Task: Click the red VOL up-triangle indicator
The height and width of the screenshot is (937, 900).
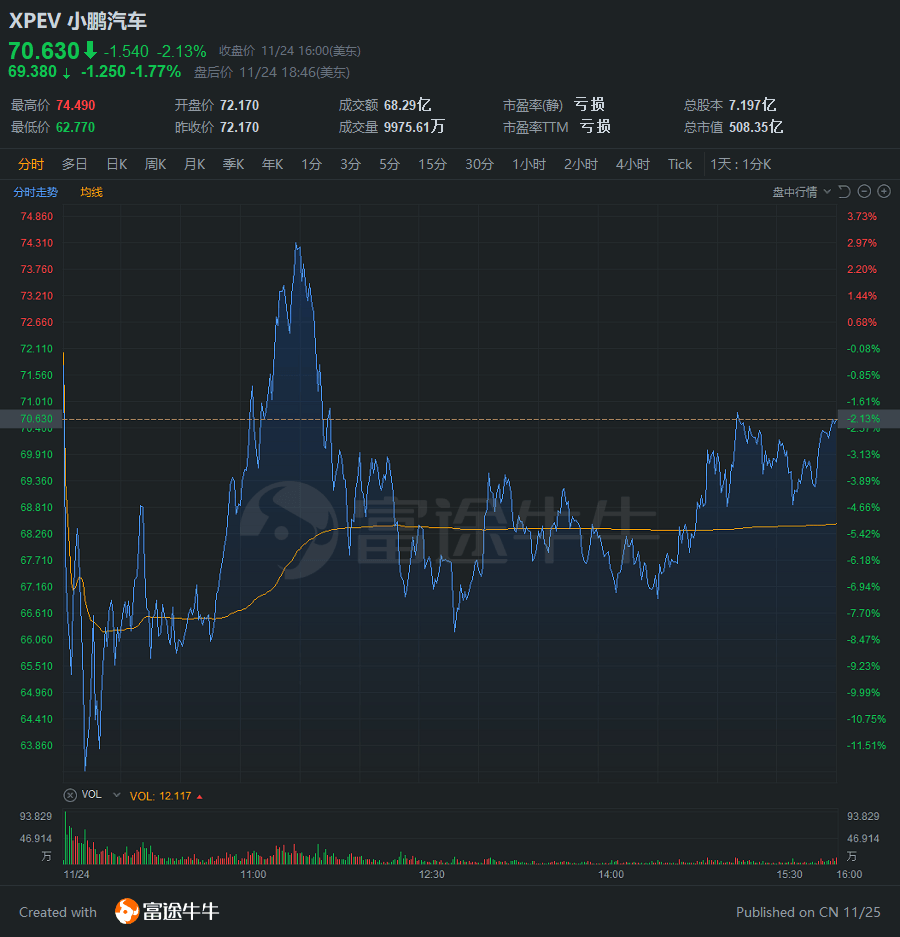Action: point(200,797)
